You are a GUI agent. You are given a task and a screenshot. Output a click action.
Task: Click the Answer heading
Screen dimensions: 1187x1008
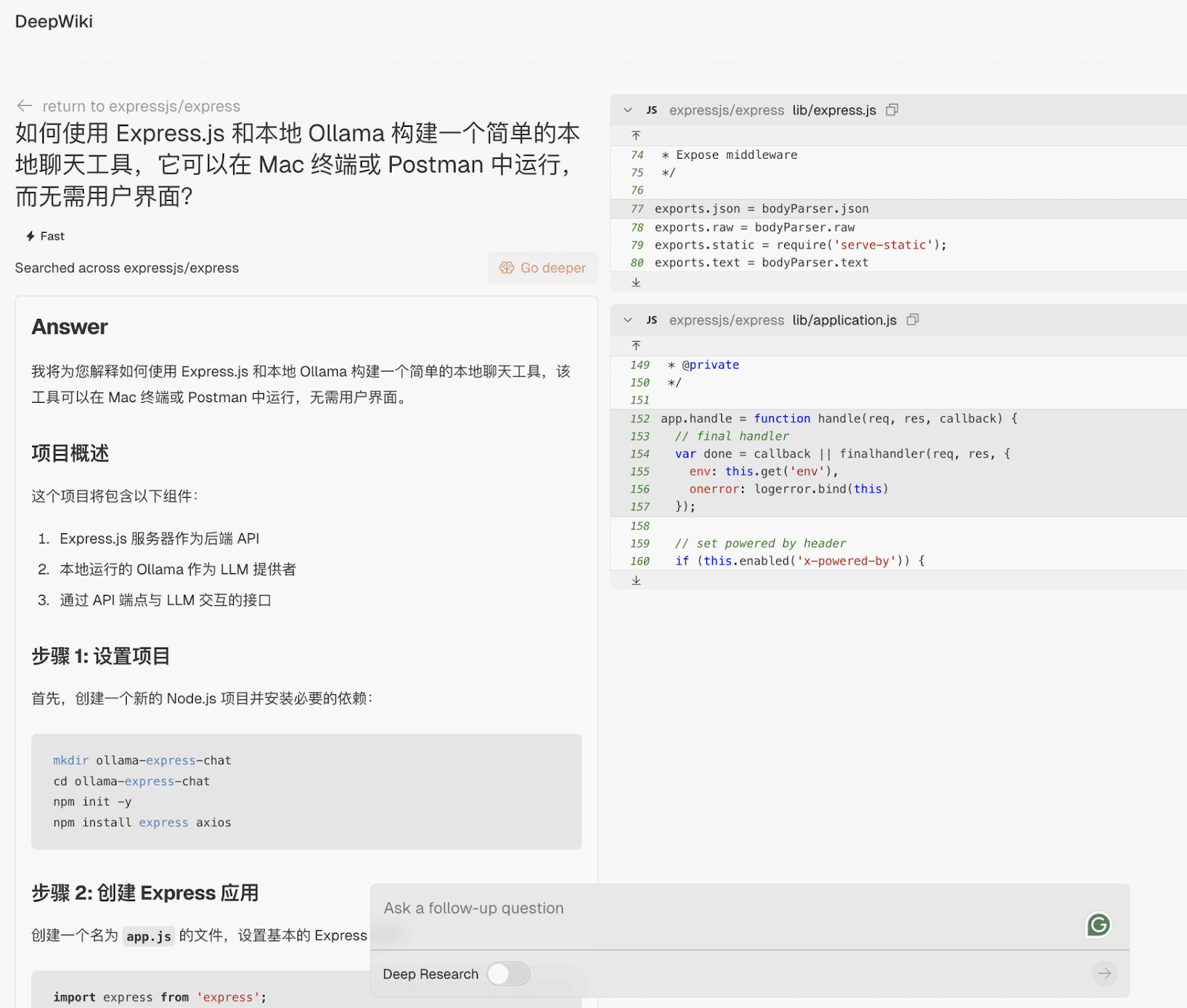click(70, 327)
